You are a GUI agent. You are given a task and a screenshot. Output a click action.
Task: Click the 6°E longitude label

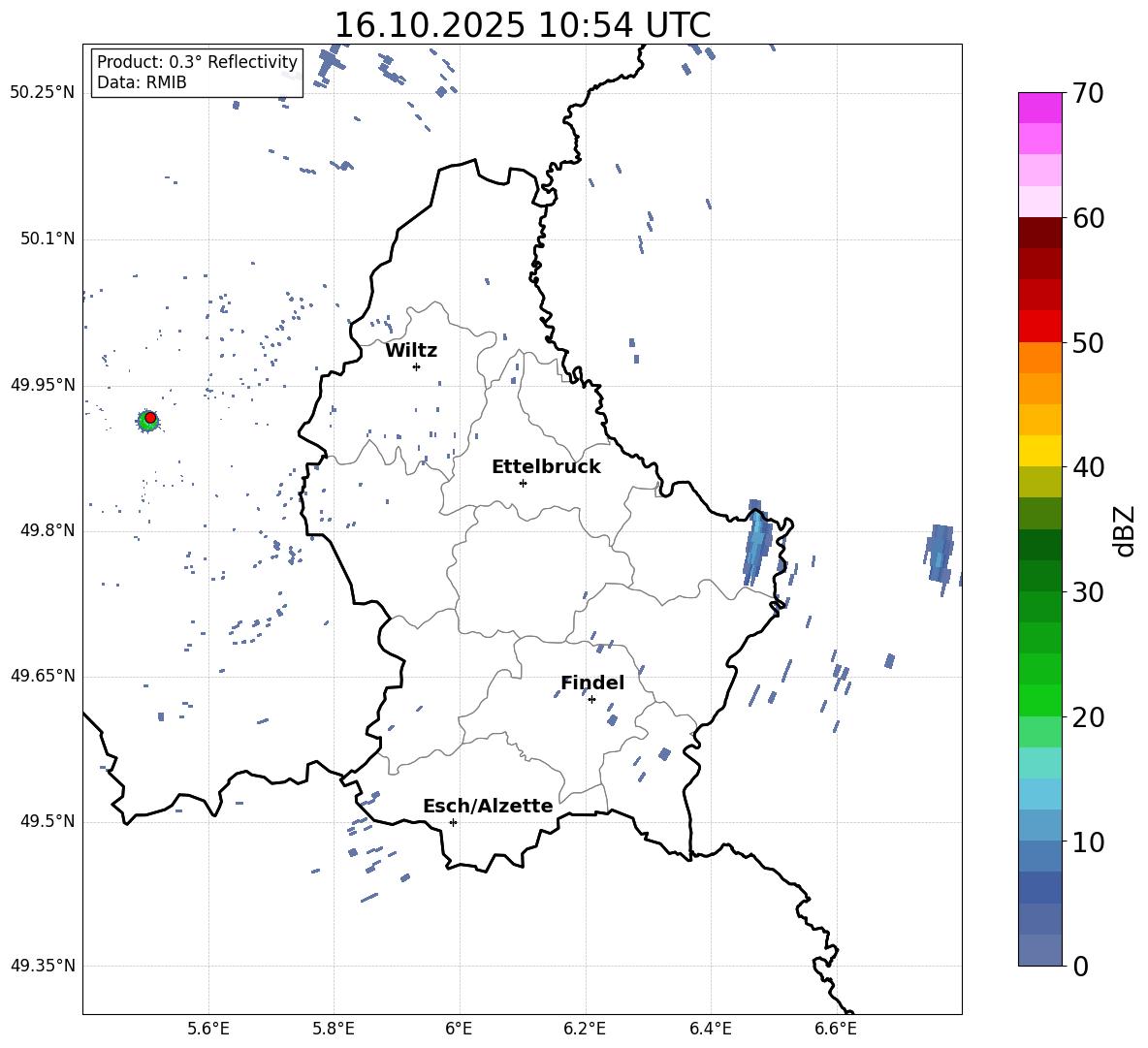point(459,1029)
